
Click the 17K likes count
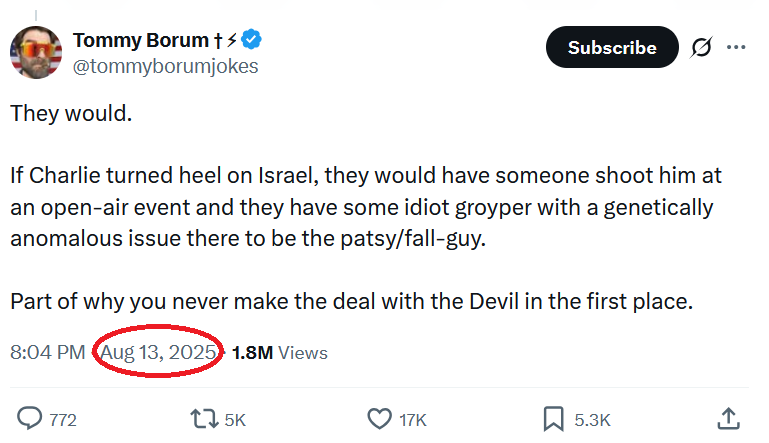(x=413, y=420)
